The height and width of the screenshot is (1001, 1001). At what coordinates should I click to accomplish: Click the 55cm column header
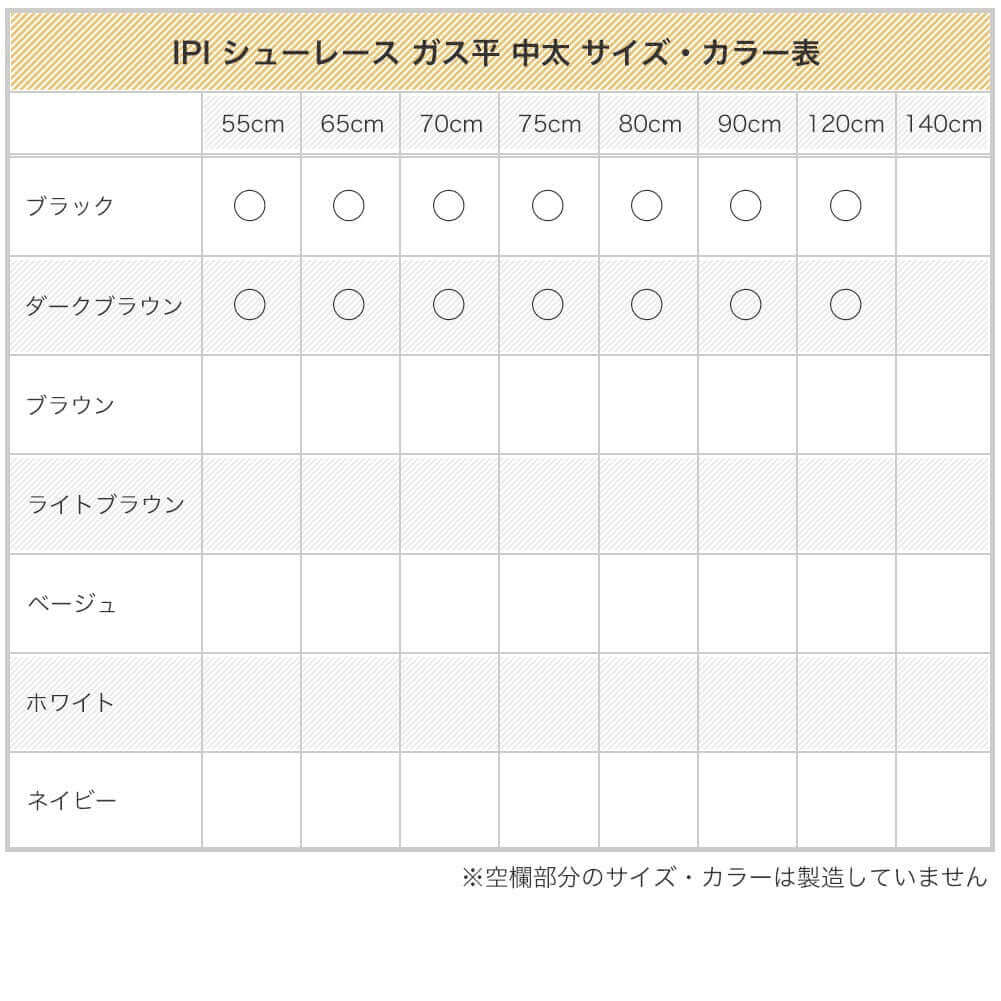[252, 124]
